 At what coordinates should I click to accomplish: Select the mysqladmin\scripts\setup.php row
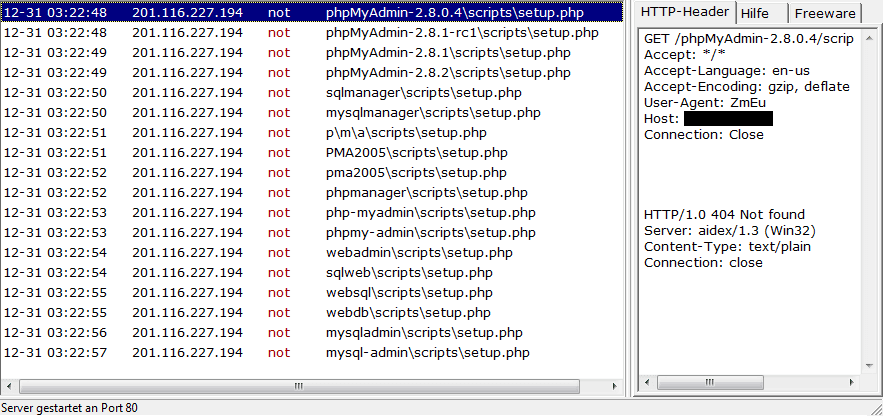coord(312,333)
